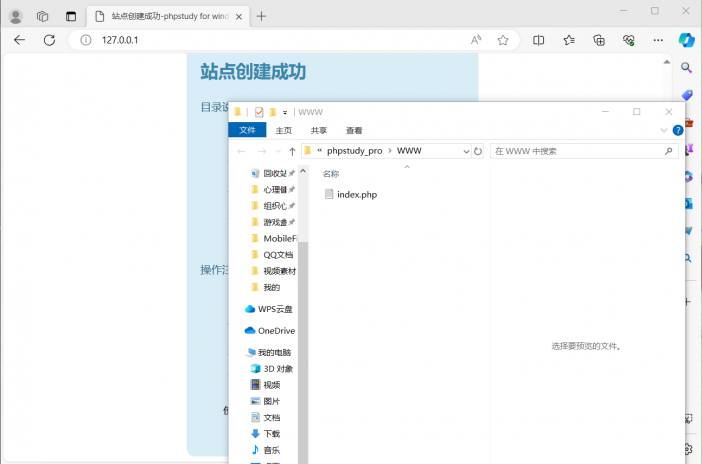
Task: Open Edge workspaces icon
Action: pyautogui.click(x=43, y=17)
